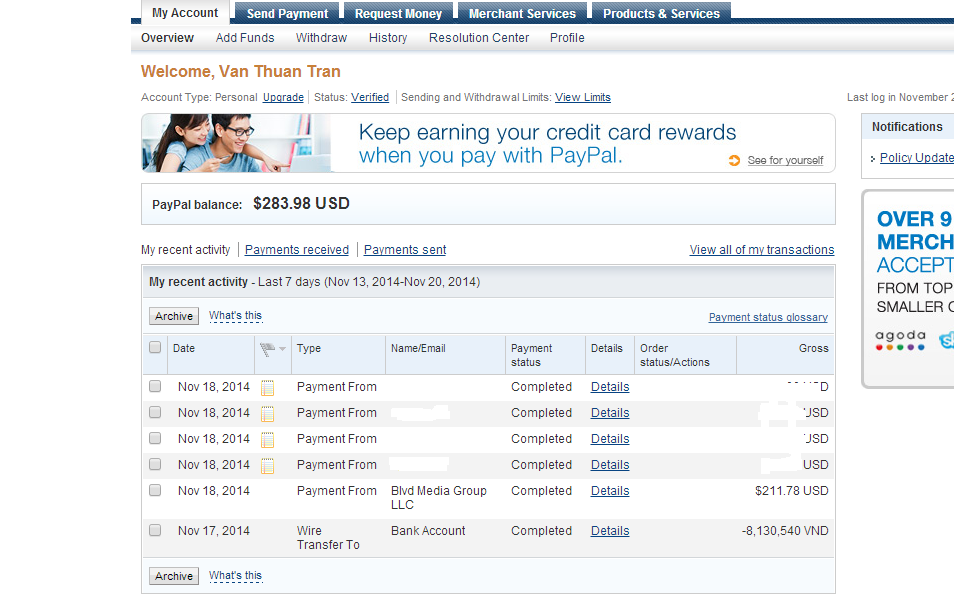This screenshot has height=615, width=954.
Task: Click the Upgrade account type link
Action: [283, 97]
